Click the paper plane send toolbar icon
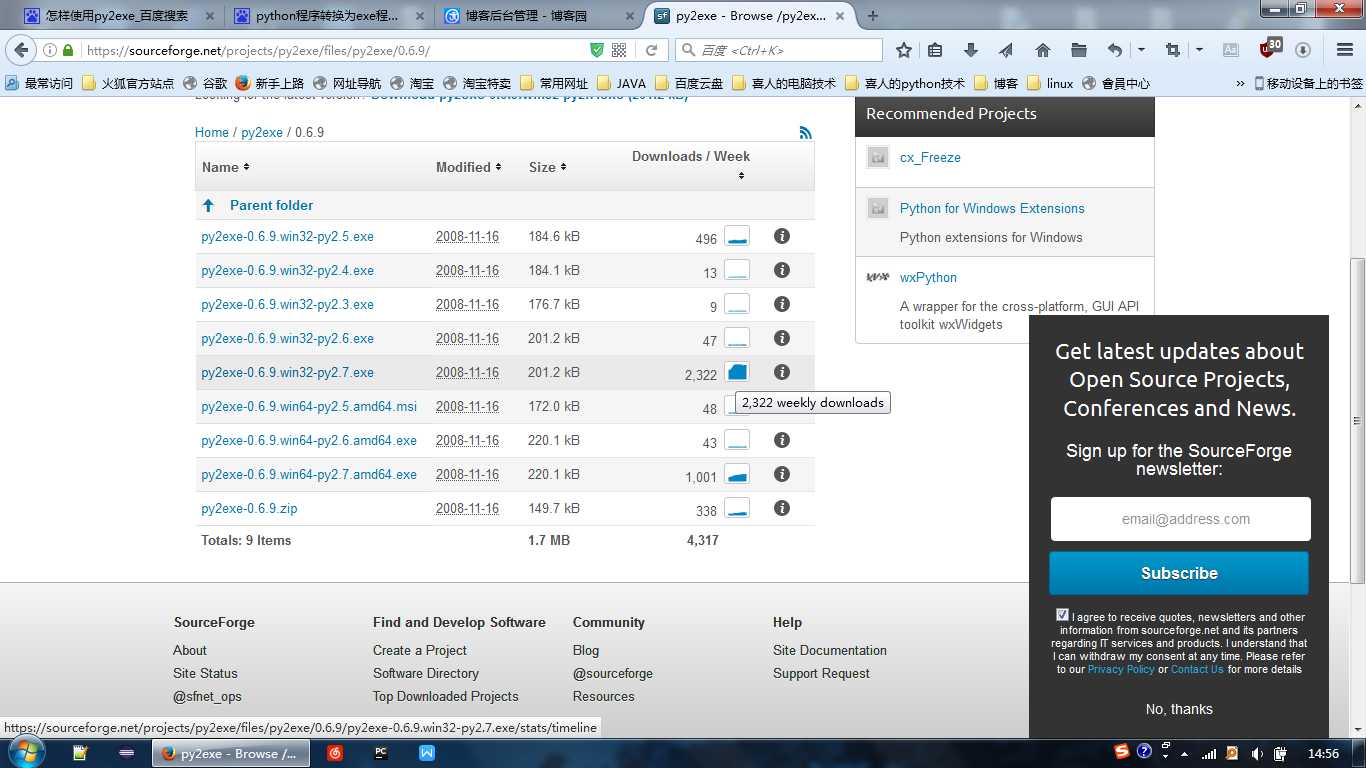The image size is (1366, 768). 1006,50
